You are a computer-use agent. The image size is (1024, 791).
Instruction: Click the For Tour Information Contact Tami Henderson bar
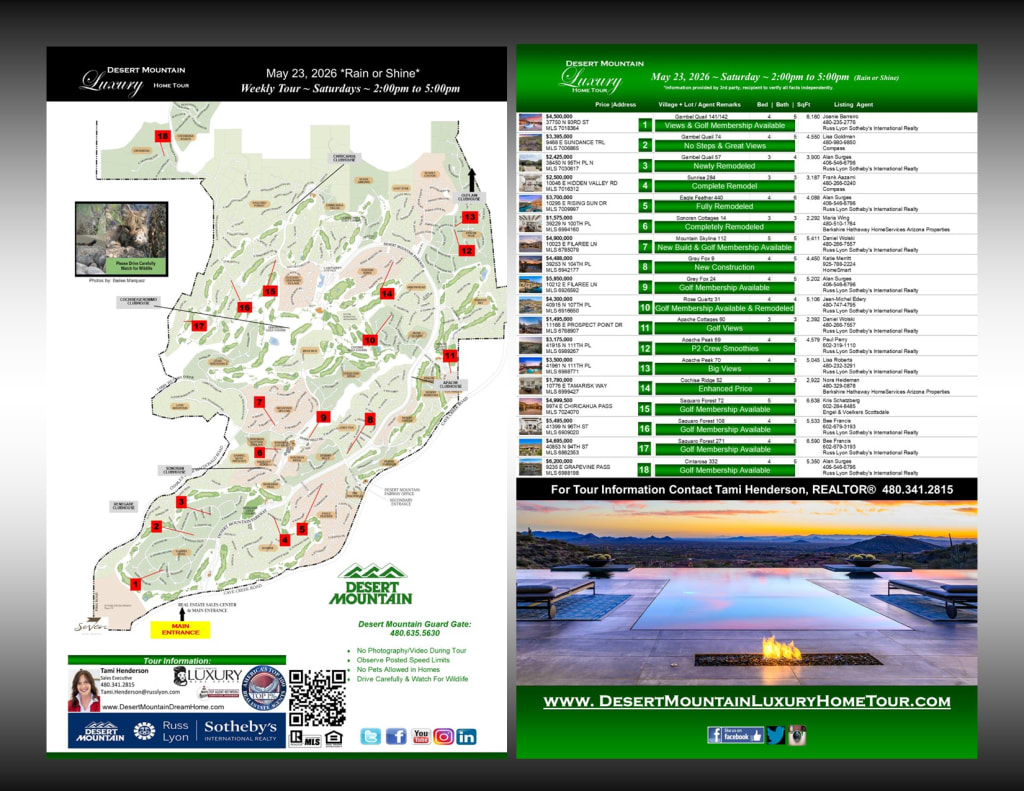746,489
